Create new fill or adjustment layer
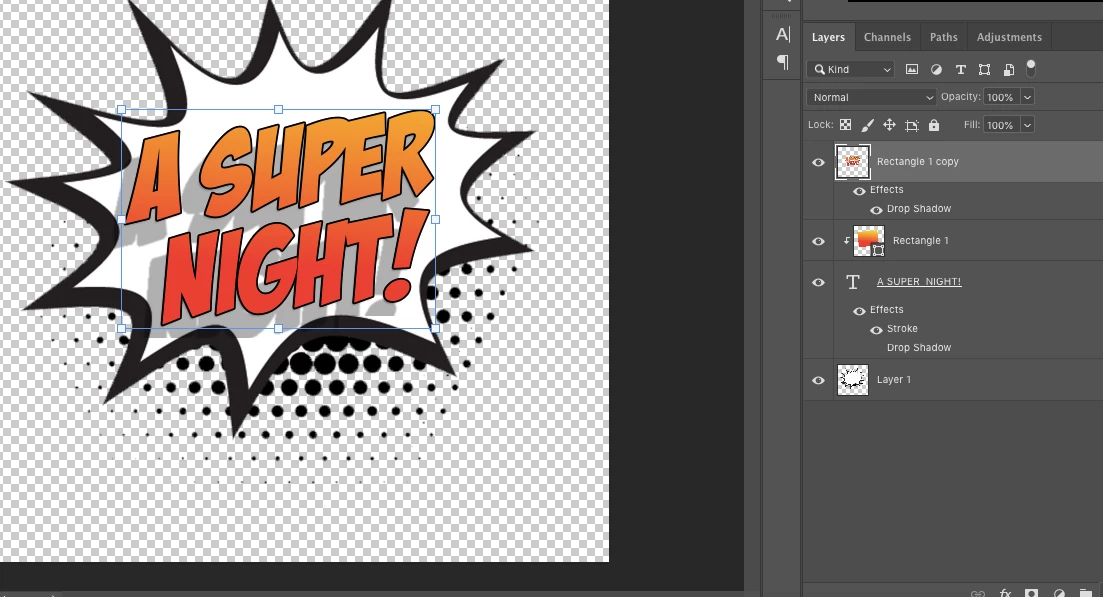 pos(1059,593)
